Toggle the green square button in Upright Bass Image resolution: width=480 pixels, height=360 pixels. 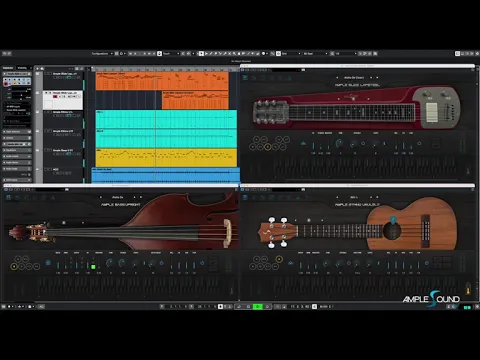click(93, 266)
